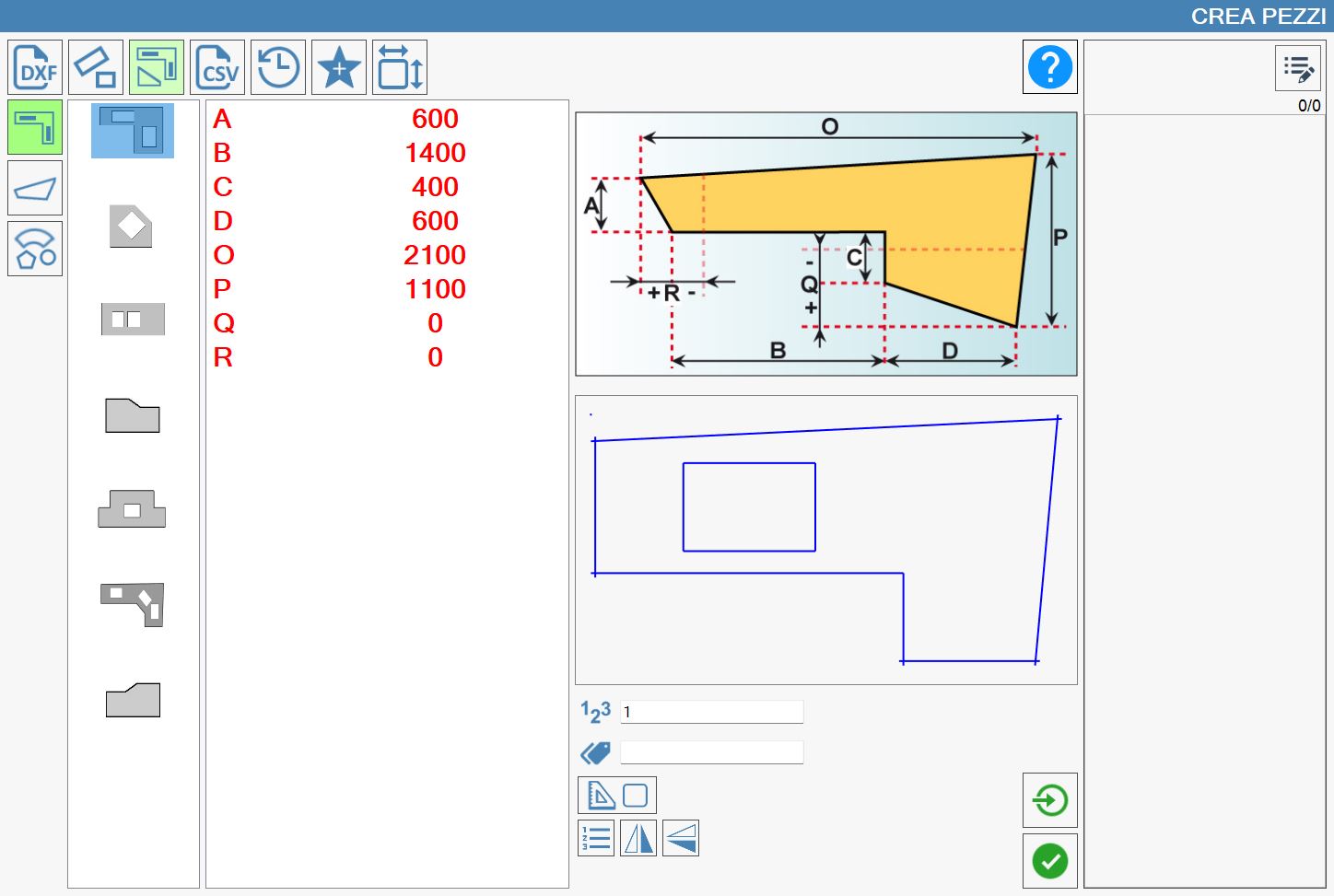Choose the bottom chamfered rectangle thumbnail

[x=133, y=700]
